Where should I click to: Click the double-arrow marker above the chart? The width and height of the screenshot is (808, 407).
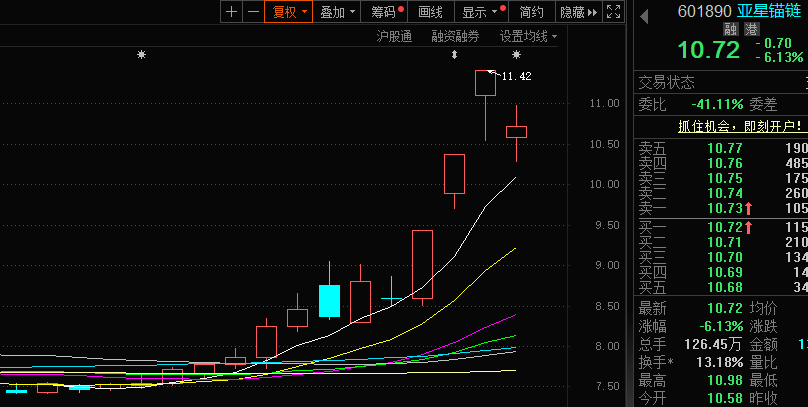click(x=453, y=55)
